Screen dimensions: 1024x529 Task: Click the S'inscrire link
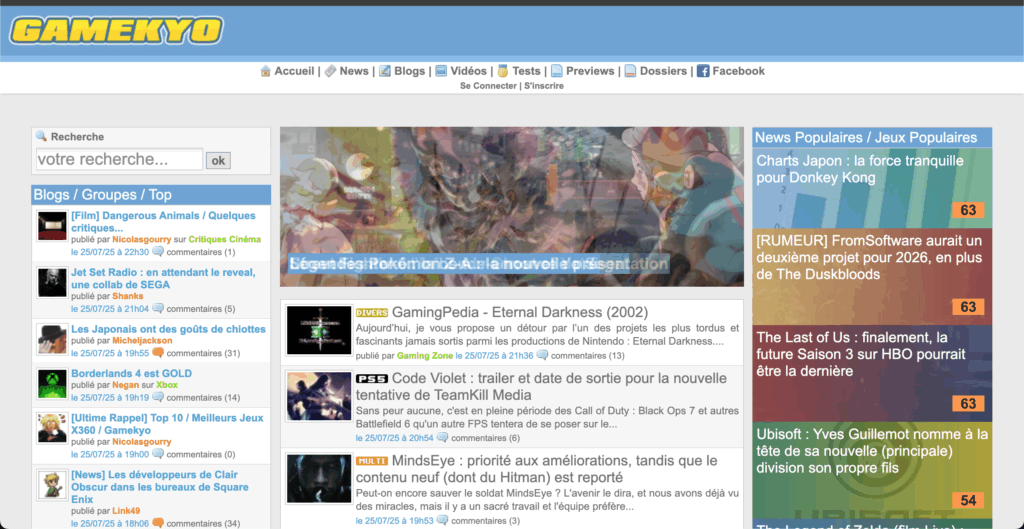pyautogui.click(x=543, y=86)
